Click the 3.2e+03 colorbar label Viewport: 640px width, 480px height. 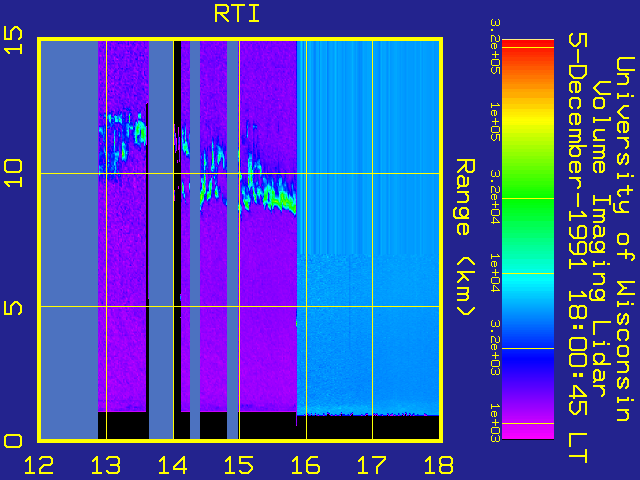tap(495, 348)
